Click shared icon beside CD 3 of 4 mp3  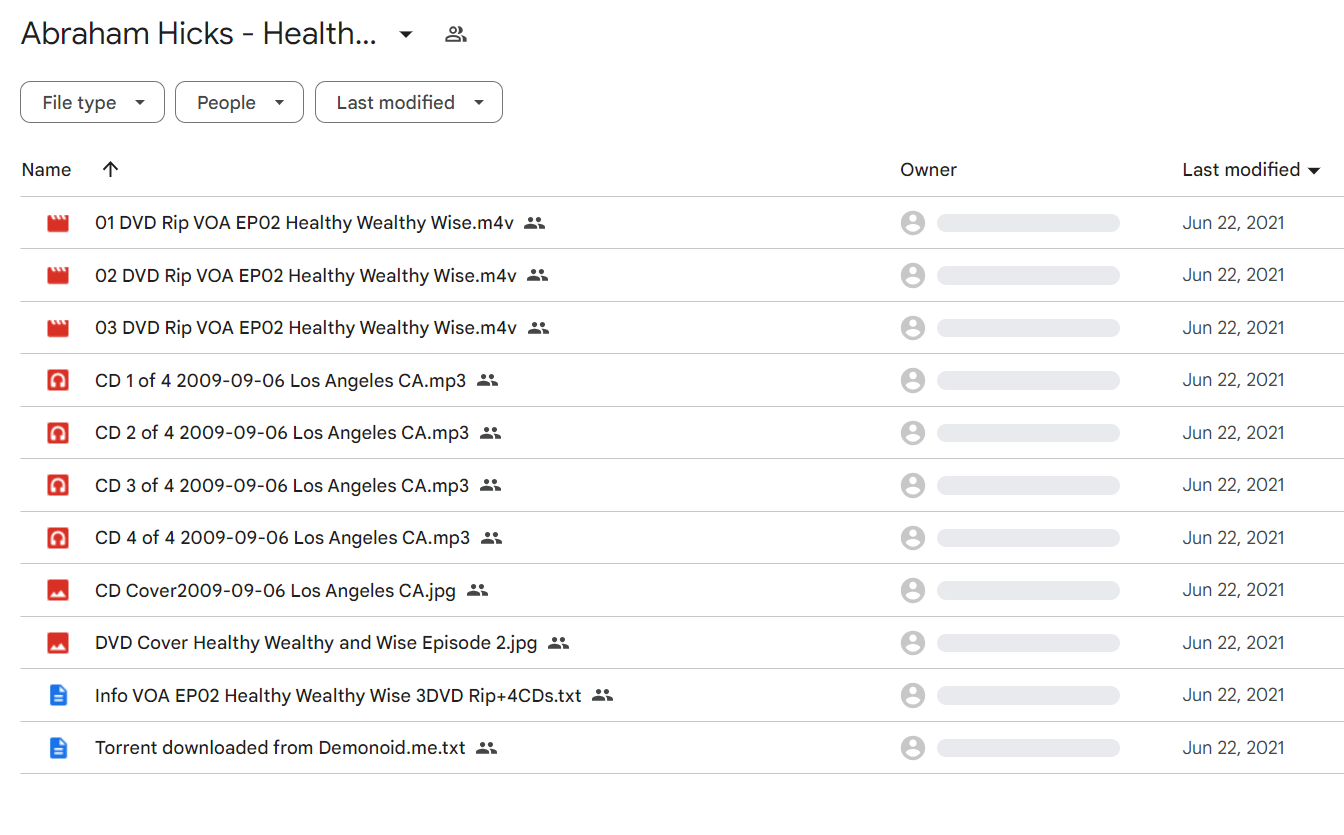tap(490, 485)
